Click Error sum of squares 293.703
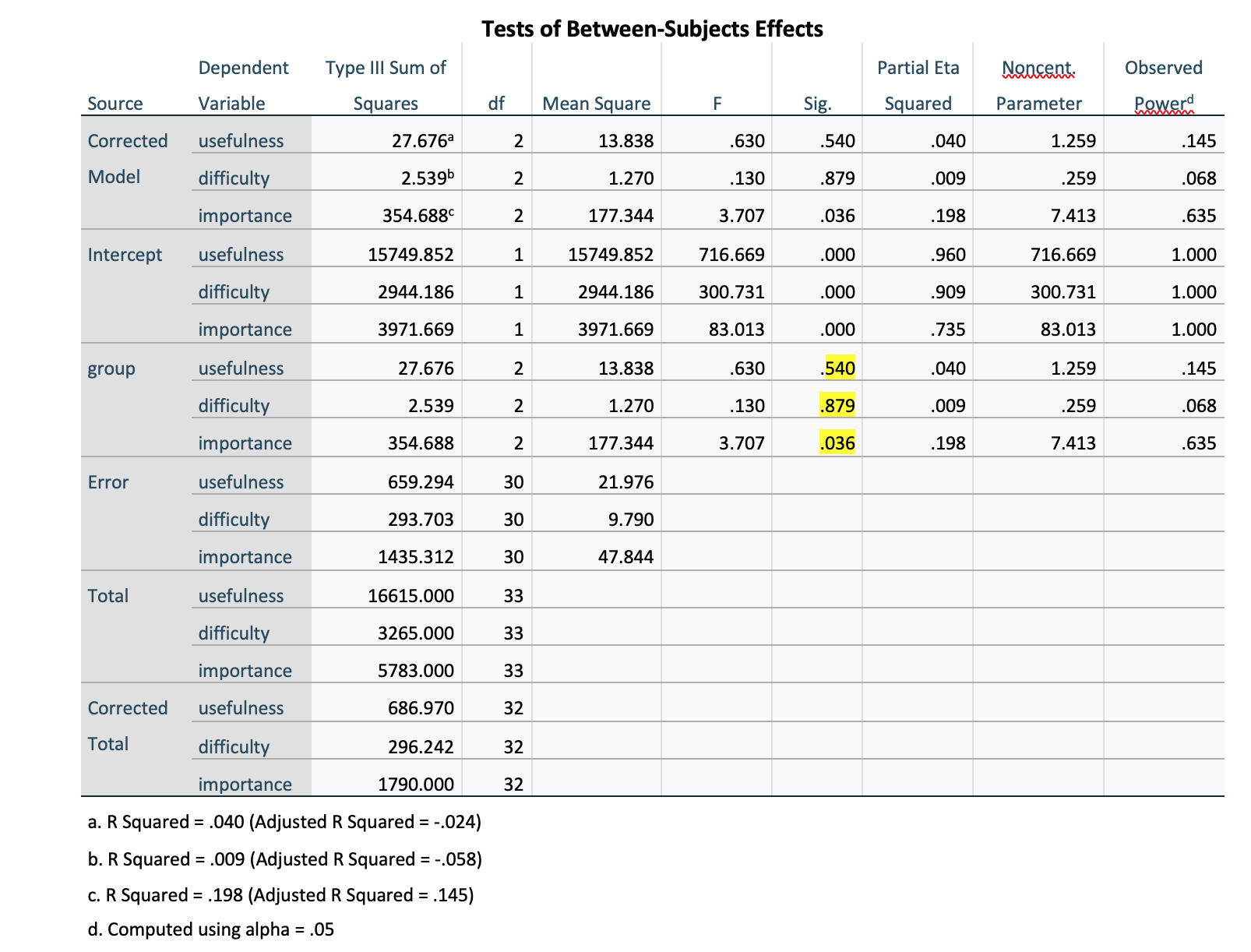The image size is (1251, 952). pyautogui.click(x=421, y=520)
